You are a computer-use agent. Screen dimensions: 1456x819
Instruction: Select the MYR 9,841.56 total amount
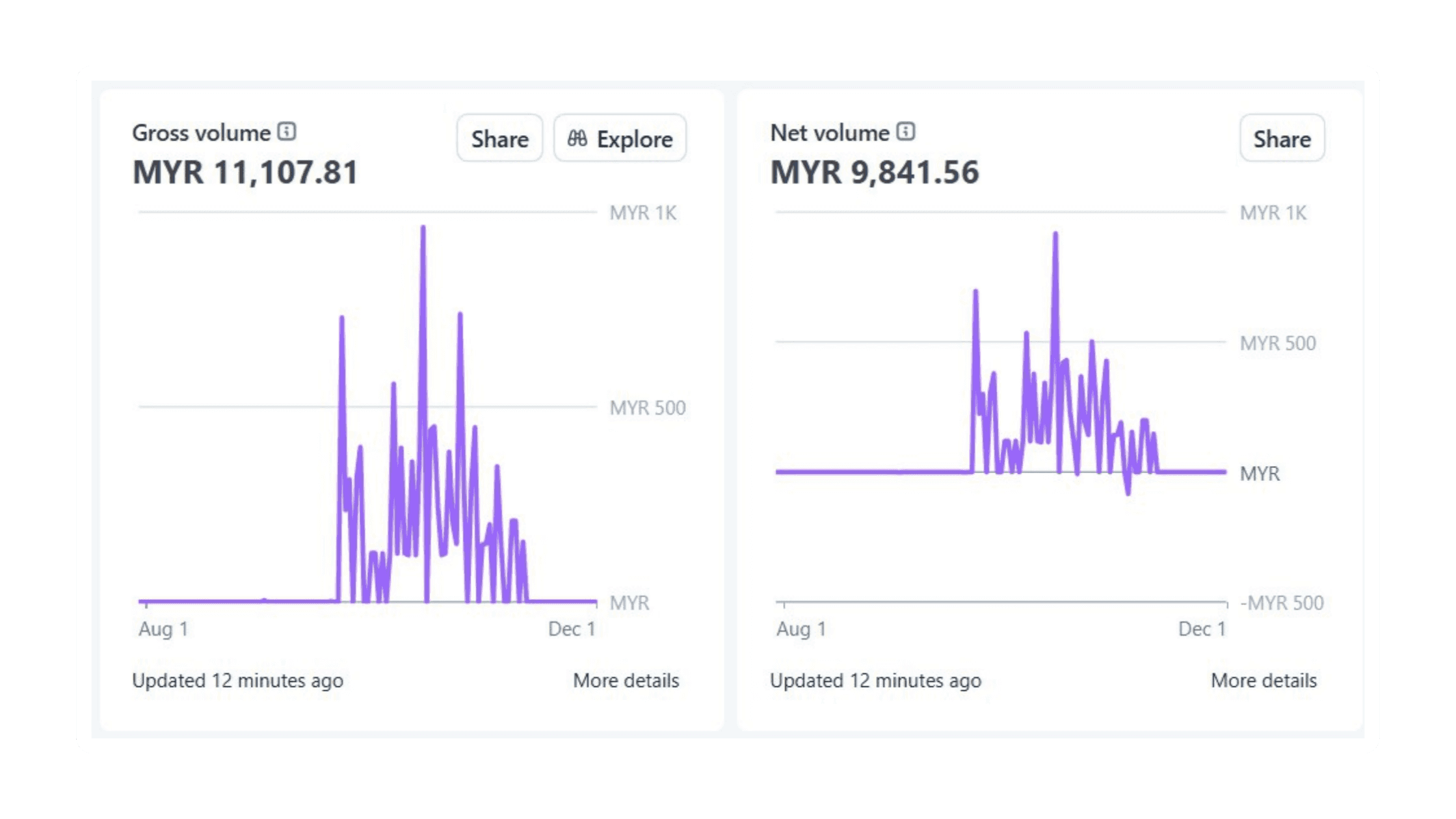(874, 172)
